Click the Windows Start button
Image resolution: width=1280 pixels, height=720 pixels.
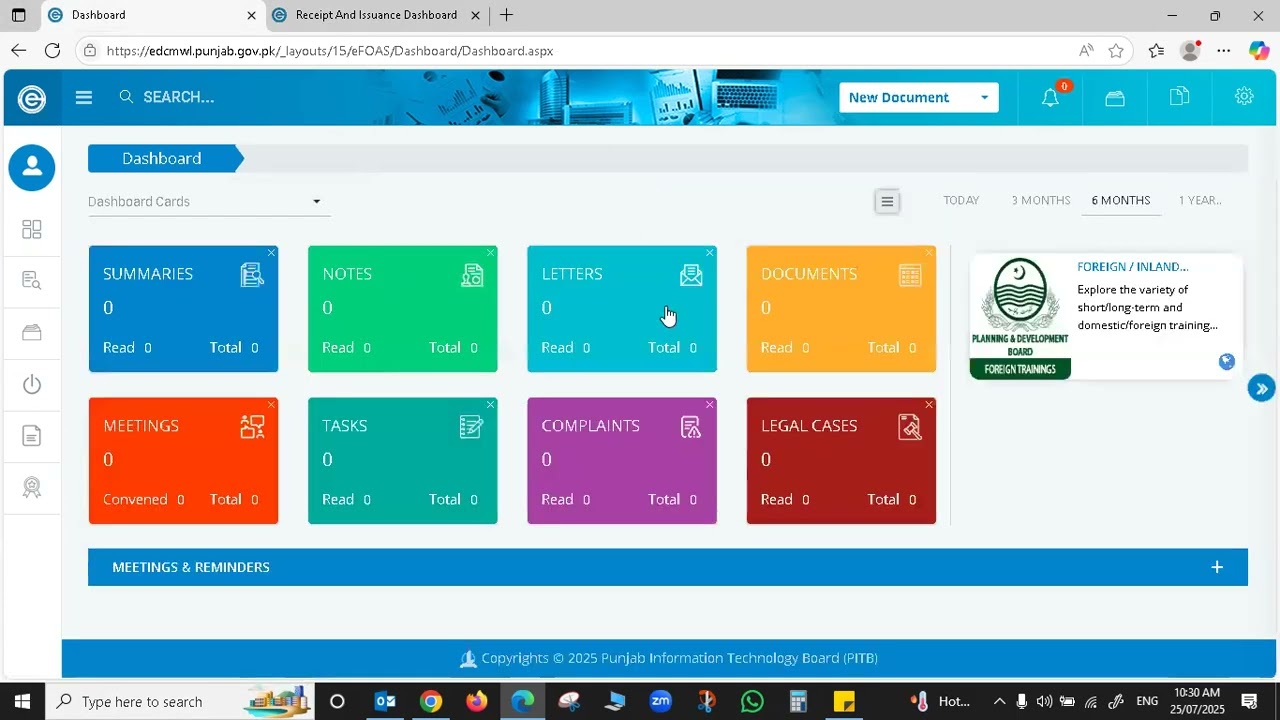tap(22, 702)
